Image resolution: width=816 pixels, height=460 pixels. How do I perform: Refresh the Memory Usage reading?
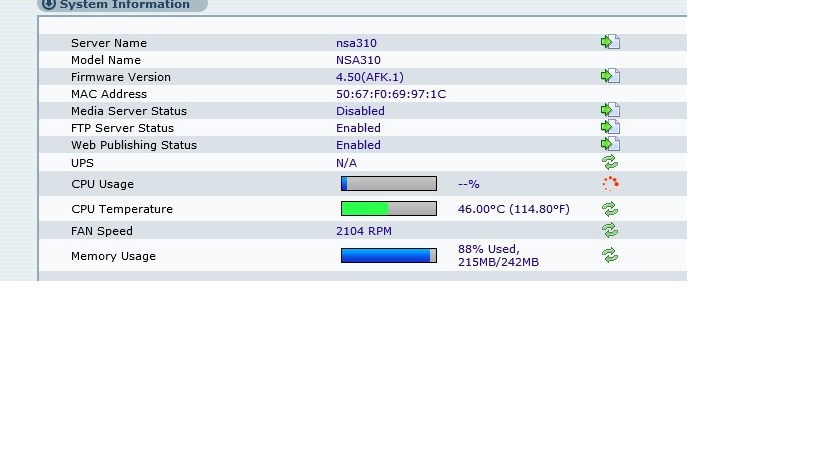click(610, 255)
